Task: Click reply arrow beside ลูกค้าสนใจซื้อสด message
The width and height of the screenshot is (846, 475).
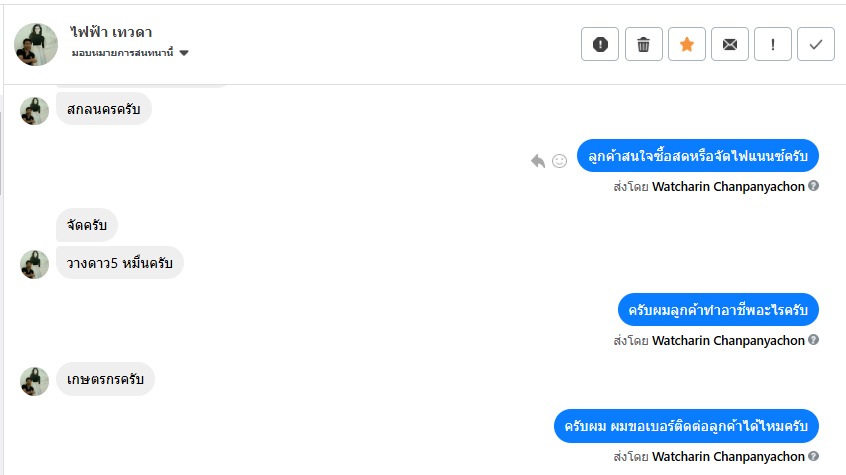Action: pos(538,160)
